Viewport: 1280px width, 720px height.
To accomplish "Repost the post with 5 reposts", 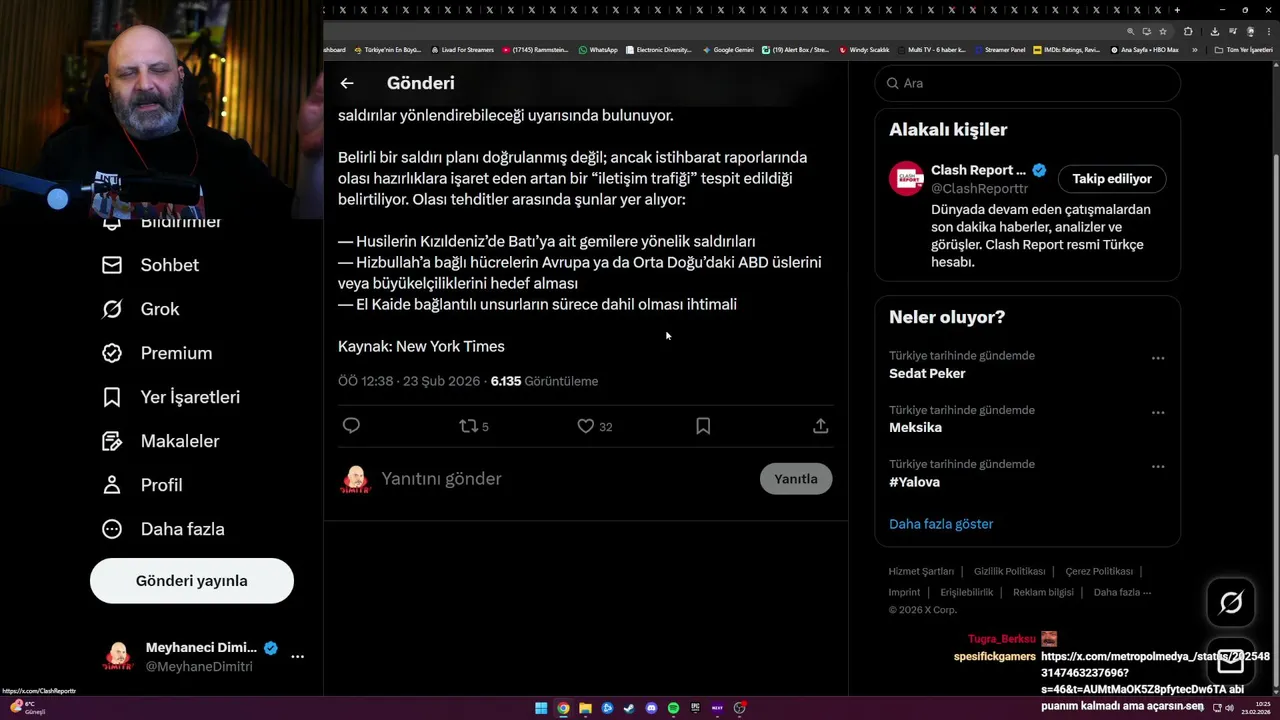I will click(474, 426).
